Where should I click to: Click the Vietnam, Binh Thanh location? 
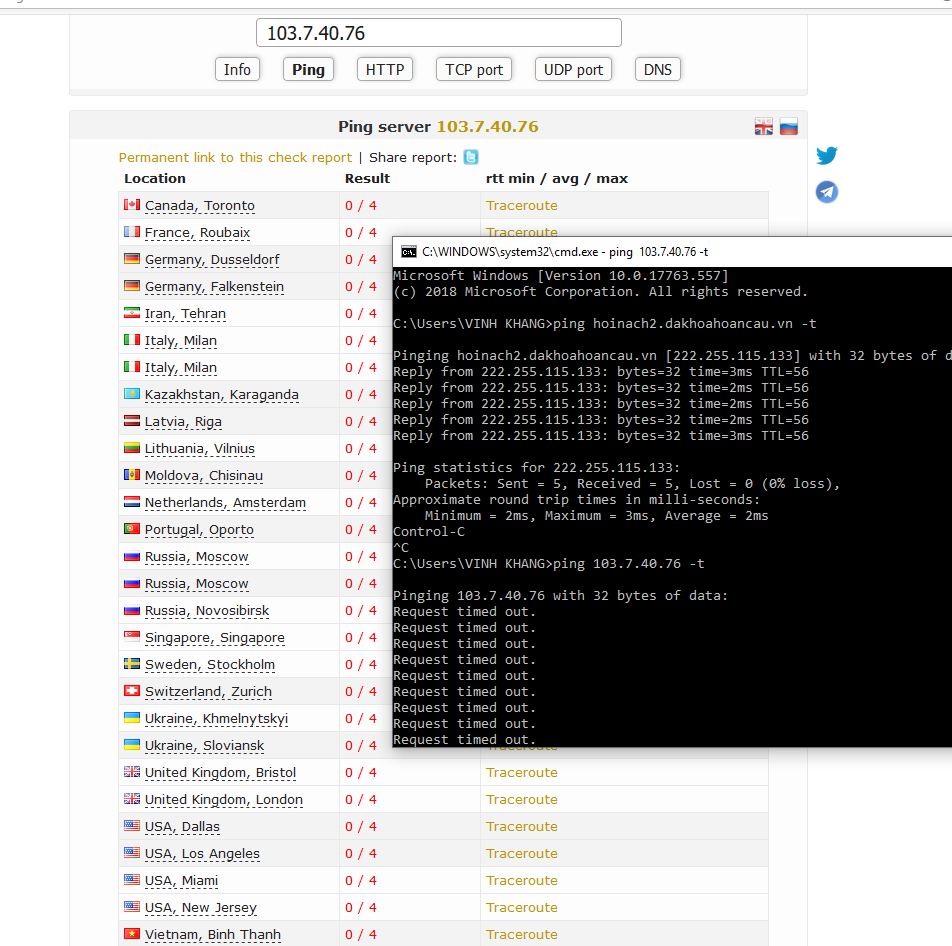[212, 934]
